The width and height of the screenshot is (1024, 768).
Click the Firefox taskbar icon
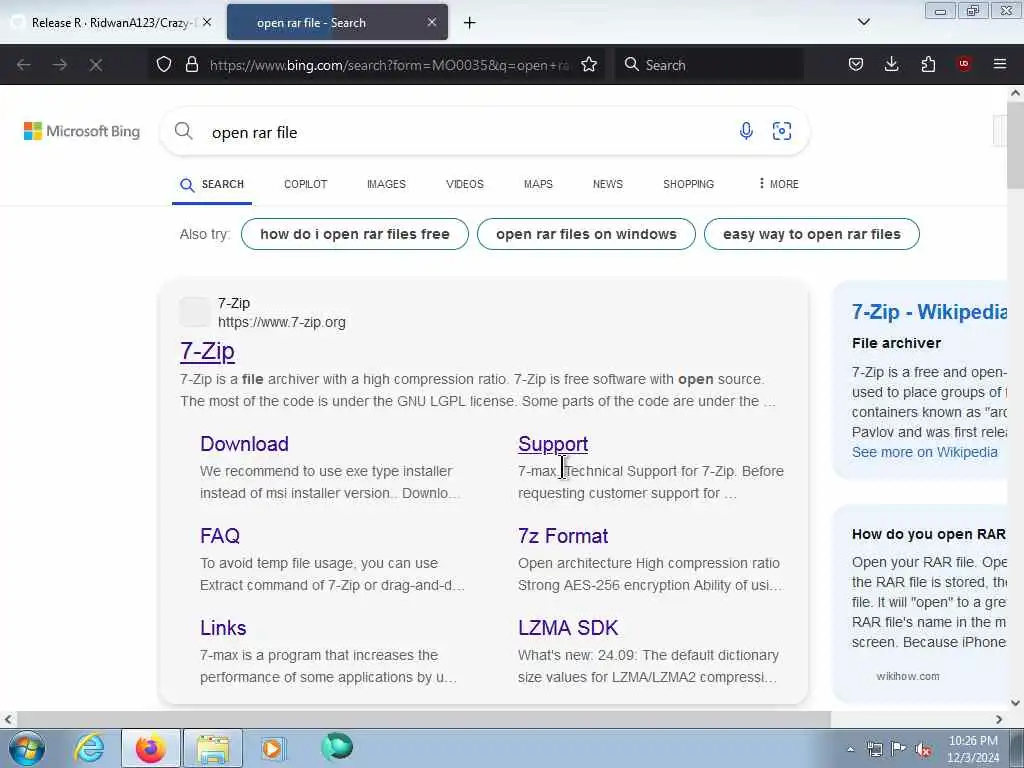click(x=150, y=748)
